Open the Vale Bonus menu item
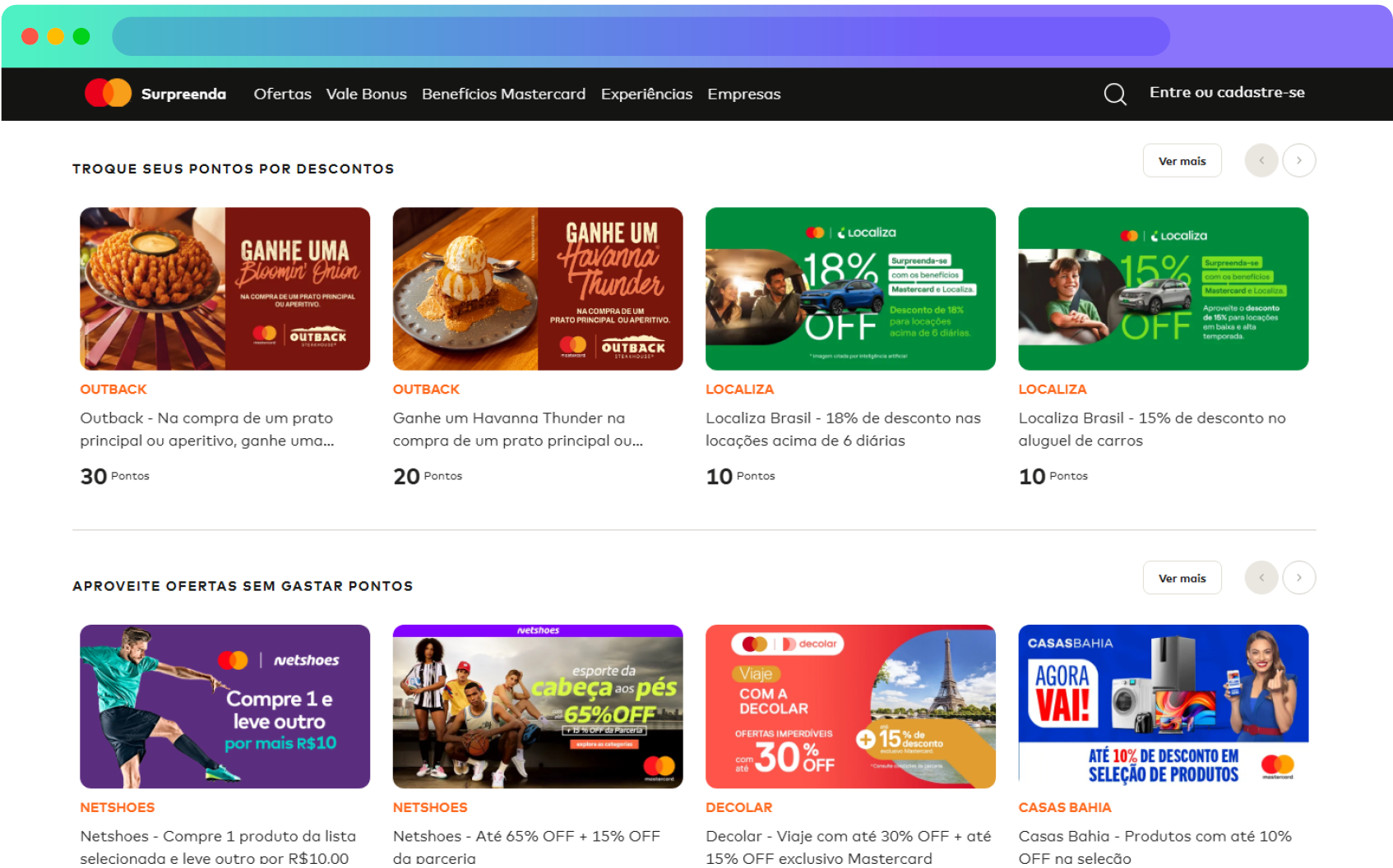 pos(366,94)
